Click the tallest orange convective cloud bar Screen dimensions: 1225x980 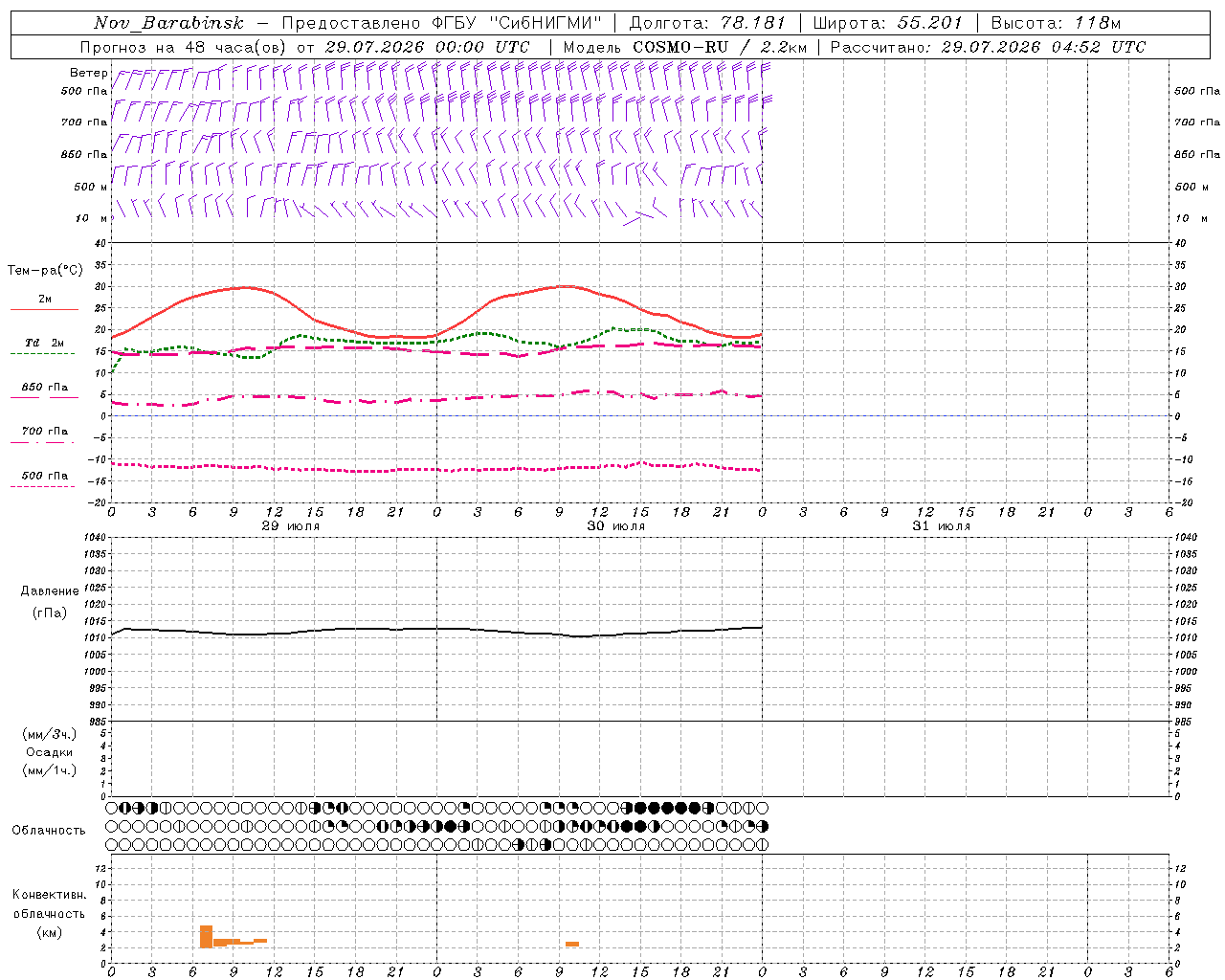pyautogui.click(x=206, y=936)
